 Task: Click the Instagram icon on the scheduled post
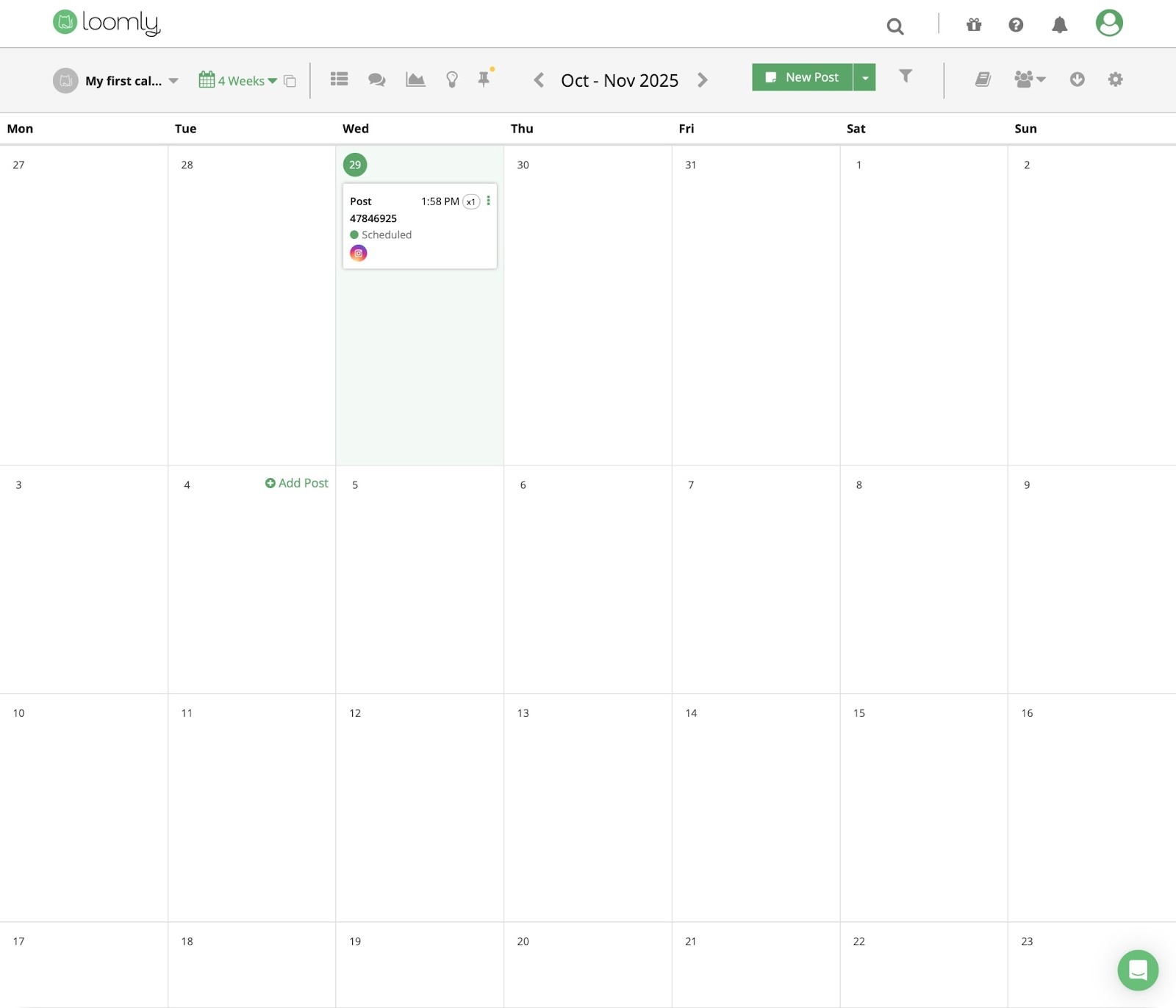click(x=359, y=253)
